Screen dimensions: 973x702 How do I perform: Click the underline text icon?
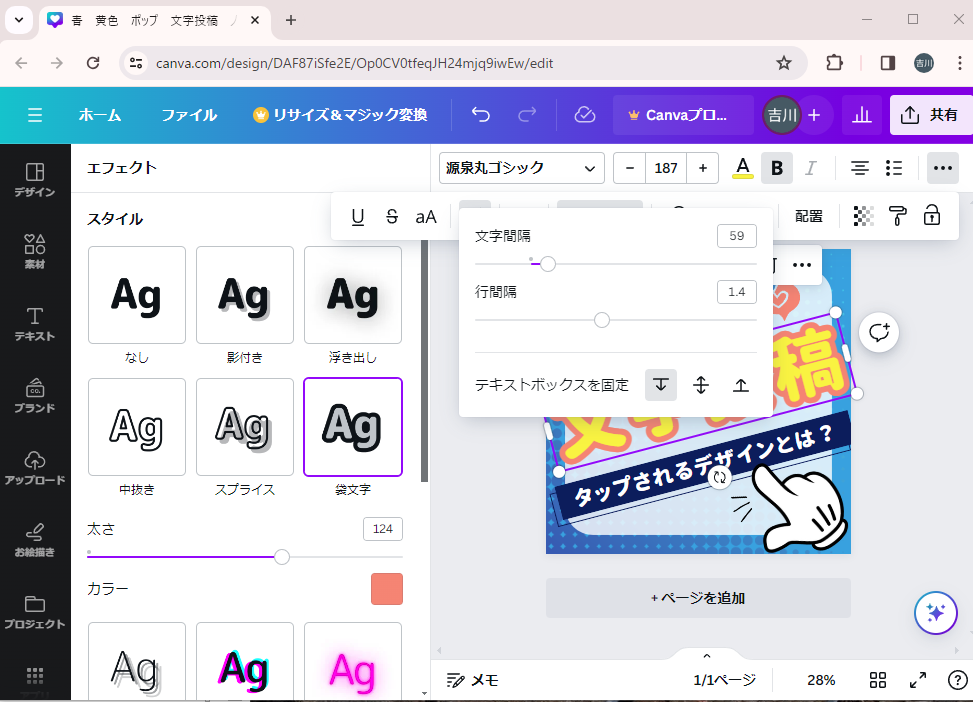(358, 217)
